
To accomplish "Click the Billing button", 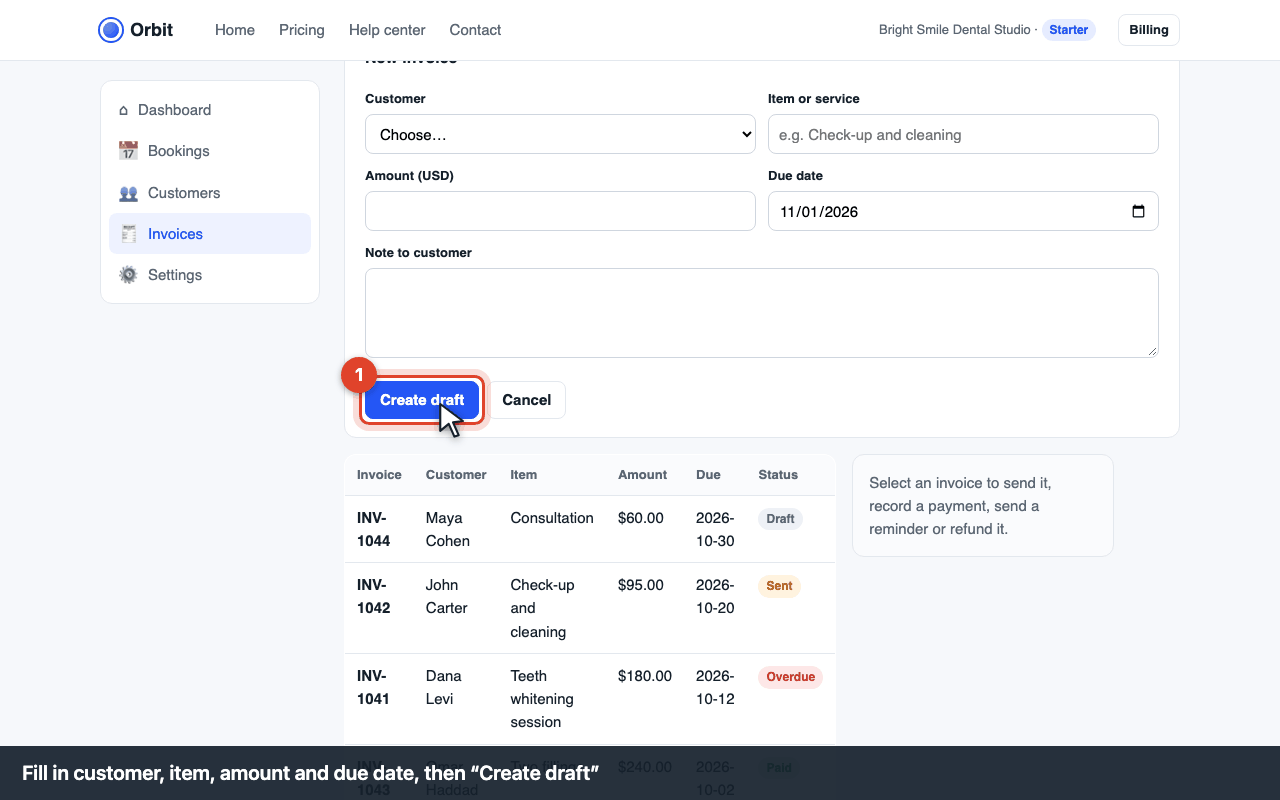I will coord(1149,30).
